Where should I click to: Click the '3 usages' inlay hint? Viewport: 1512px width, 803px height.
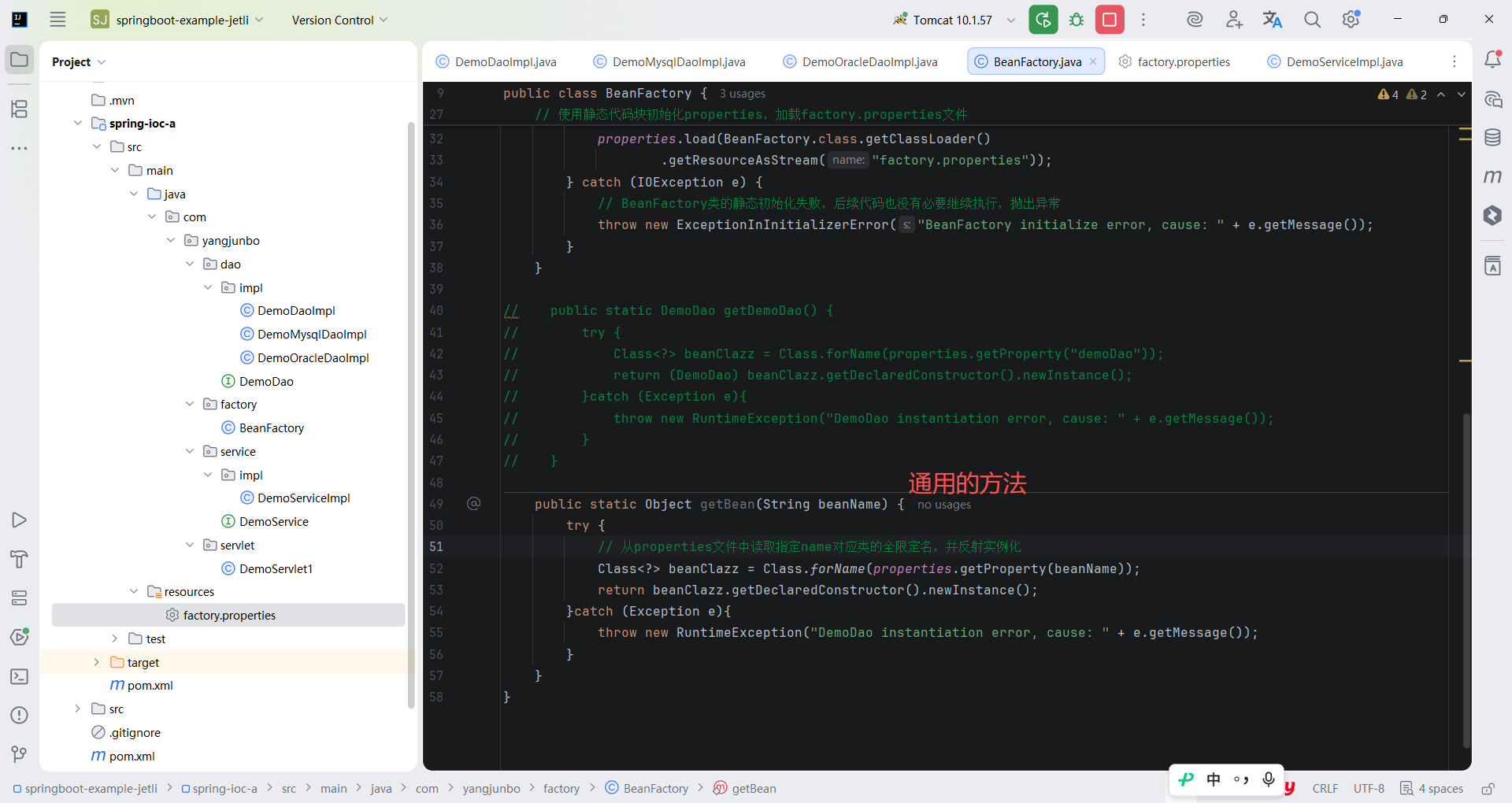coord(743,94)
